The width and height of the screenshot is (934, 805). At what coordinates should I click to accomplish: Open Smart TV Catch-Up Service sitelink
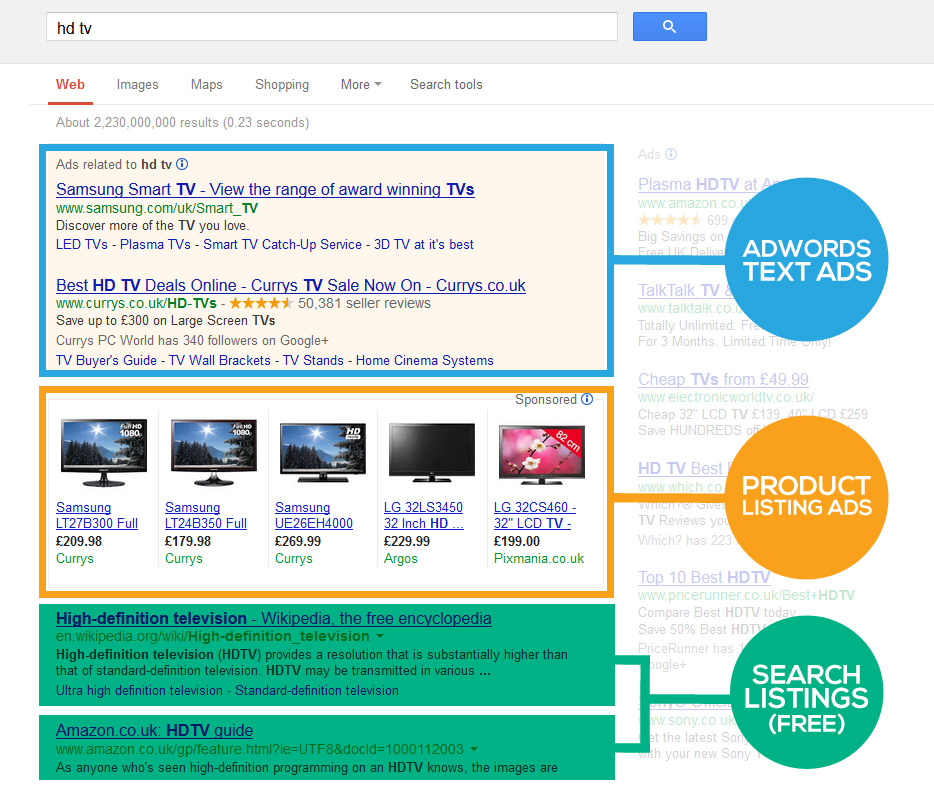click(282, 244)
